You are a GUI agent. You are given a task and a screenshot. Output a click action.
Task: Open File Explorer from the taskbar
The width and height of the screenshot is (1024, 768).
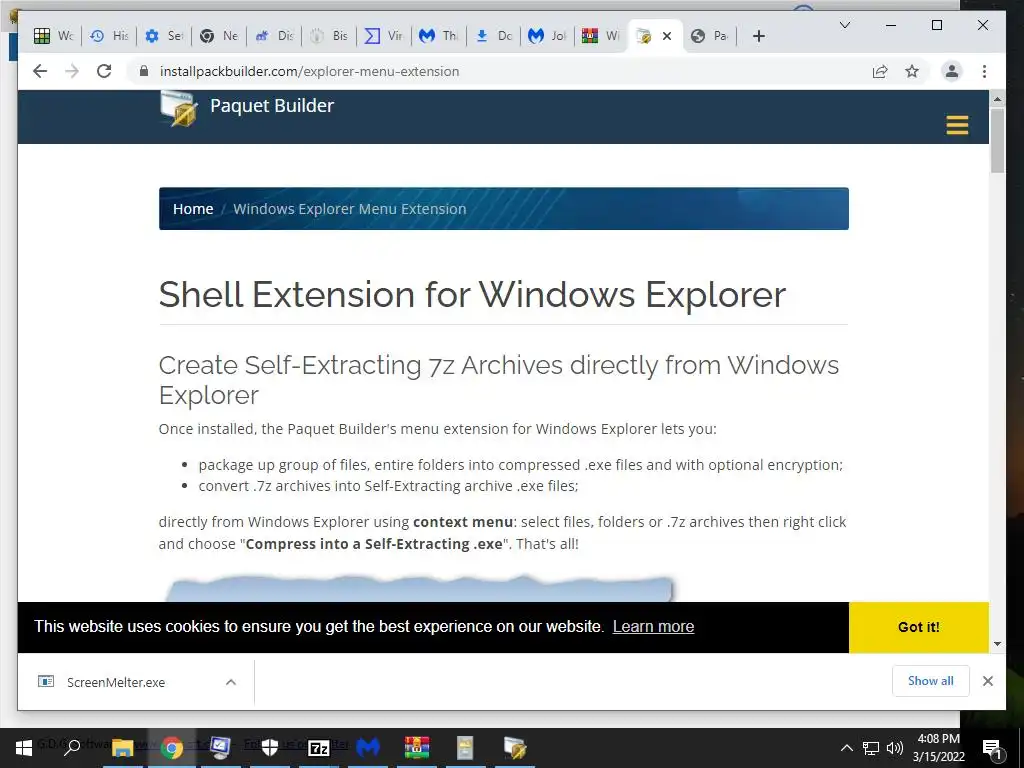coord(122,748)
